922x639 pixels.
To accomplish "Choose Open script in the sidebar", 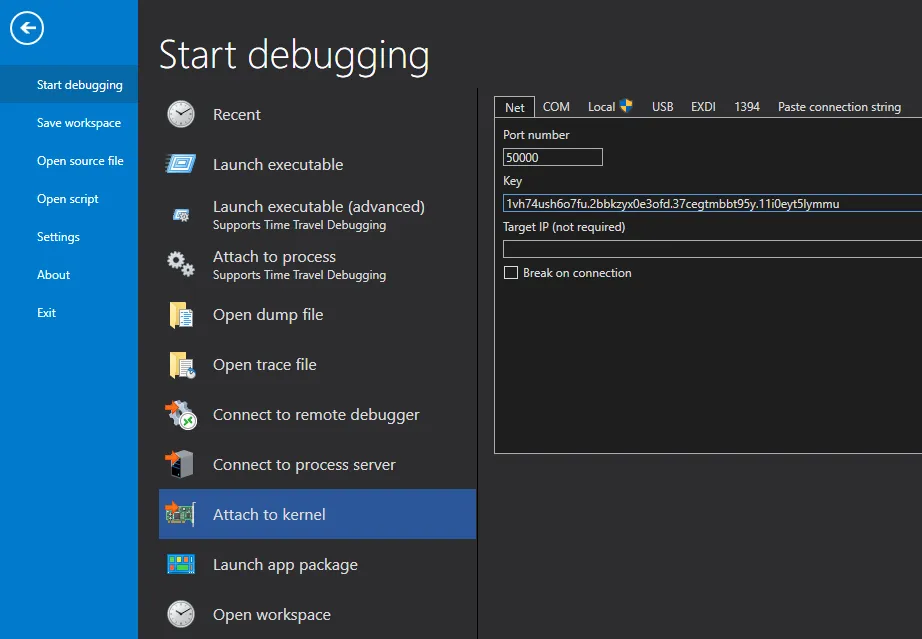I will pyautogui.click(x=69, y=199).
